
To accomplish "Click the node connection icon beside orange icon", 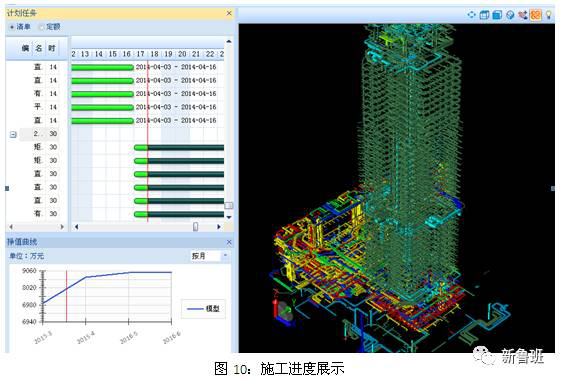I will pyautogui.click(x=523, y=15).
